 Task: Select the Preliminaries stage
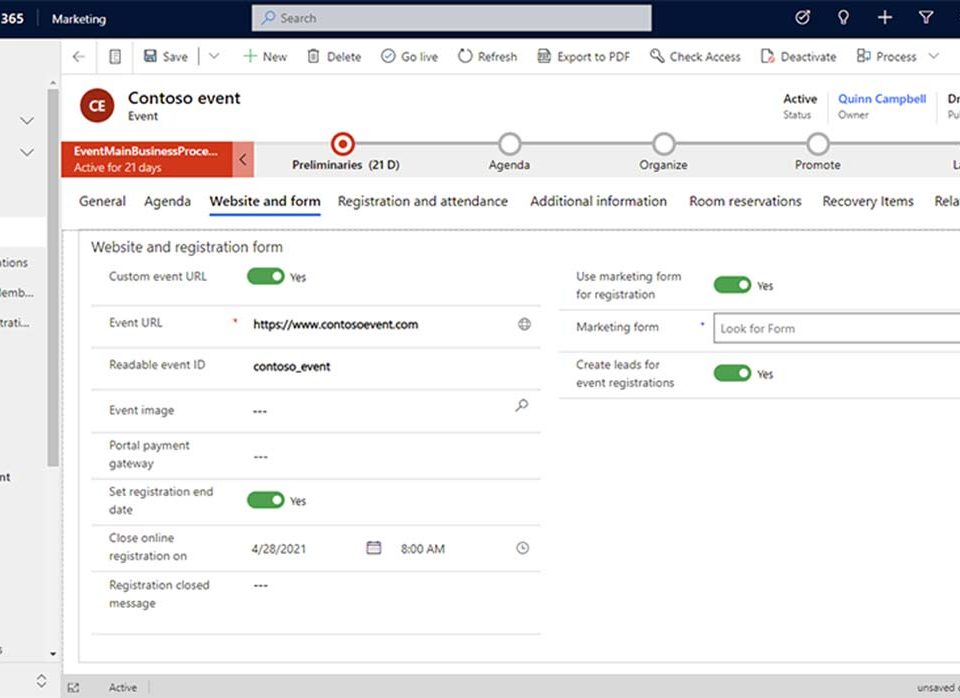point(343,144)
